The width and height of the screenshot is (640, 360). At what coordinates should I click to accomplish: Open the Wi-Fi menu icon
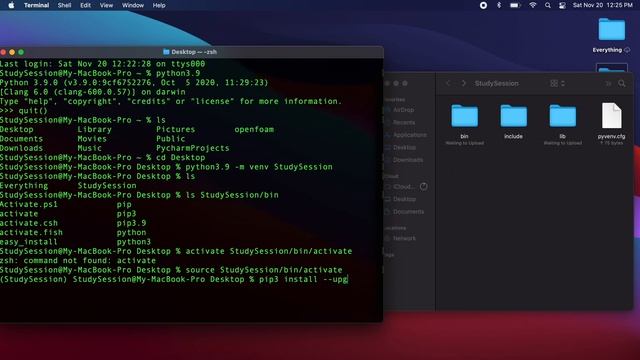tap(533, 5)
